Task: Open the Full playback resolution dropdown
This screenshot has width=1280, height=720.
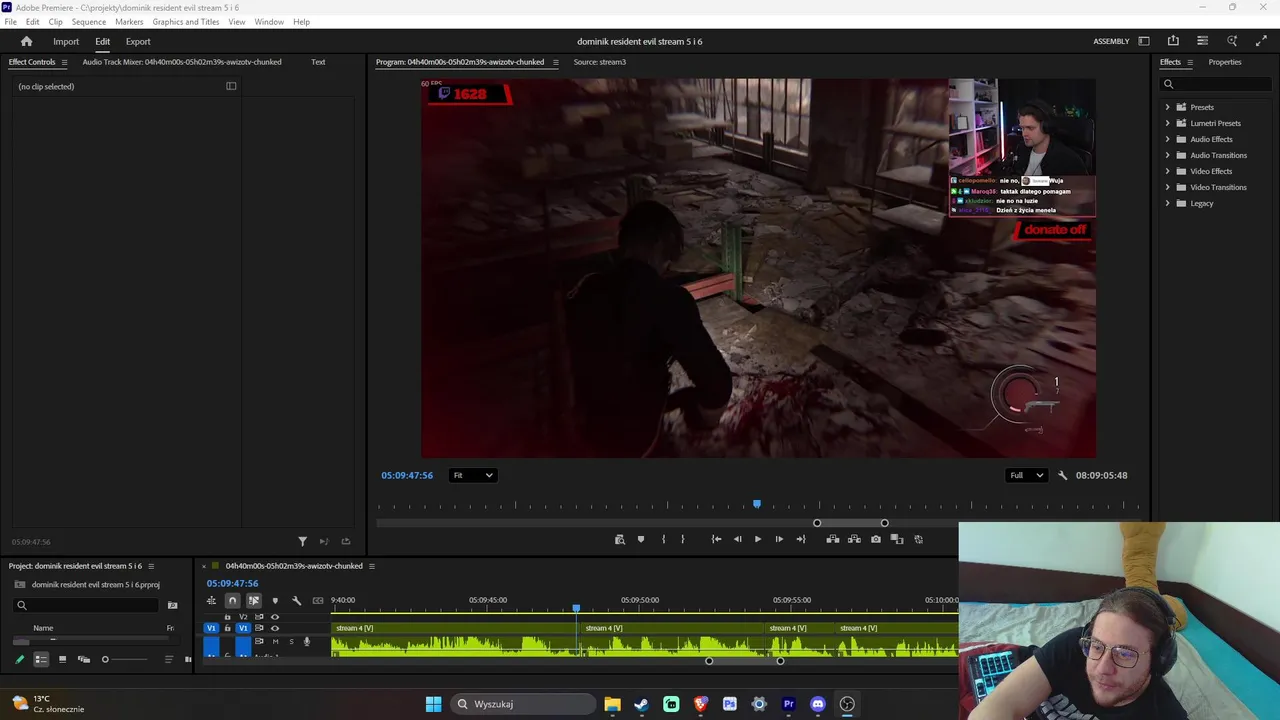Action: pyautogui.click(x=1027, y=475)
